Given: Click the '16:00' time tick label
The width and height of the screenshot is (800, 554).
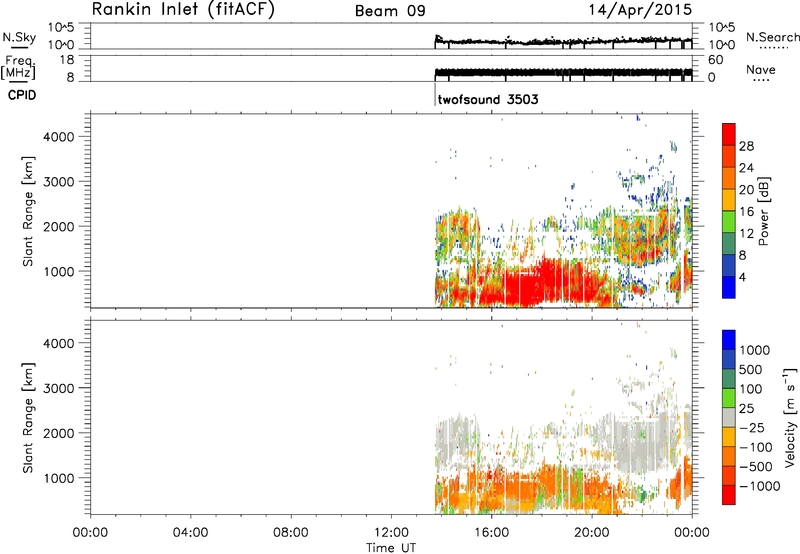Looking at the screenshot, I should tap(491, 533).
